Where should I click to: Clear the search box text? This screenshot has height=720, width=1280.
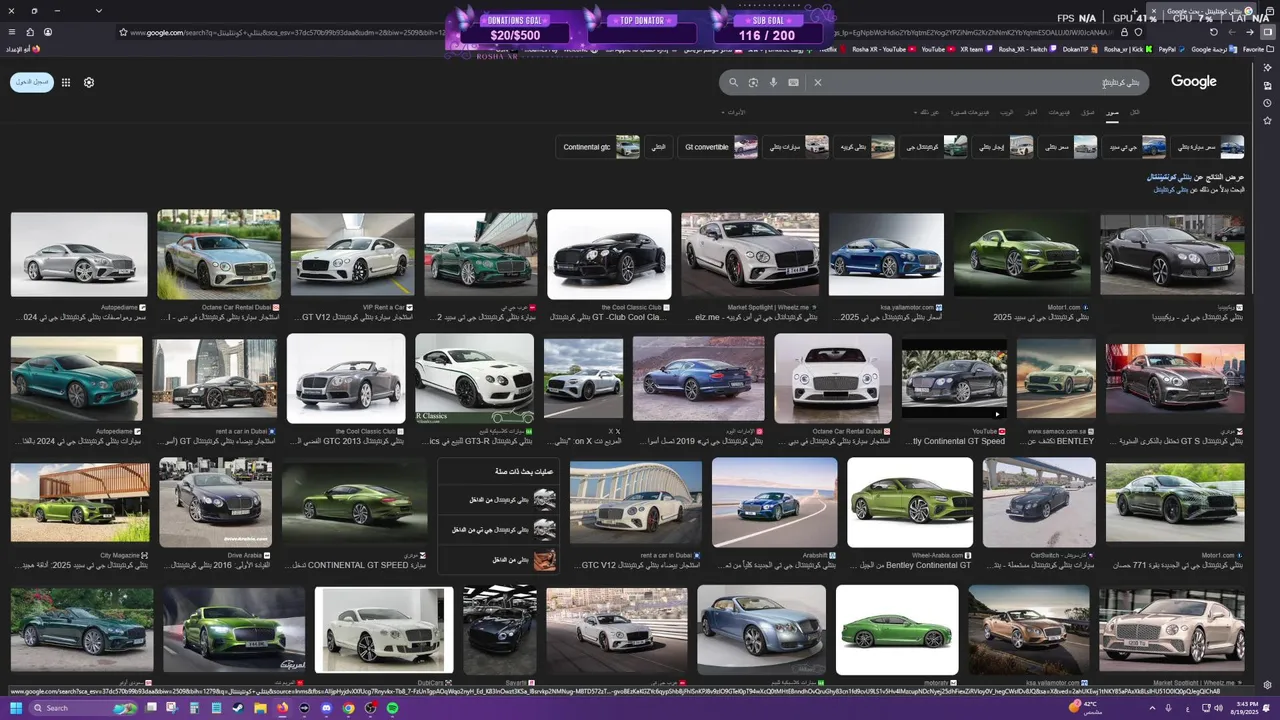click(817, 82)
